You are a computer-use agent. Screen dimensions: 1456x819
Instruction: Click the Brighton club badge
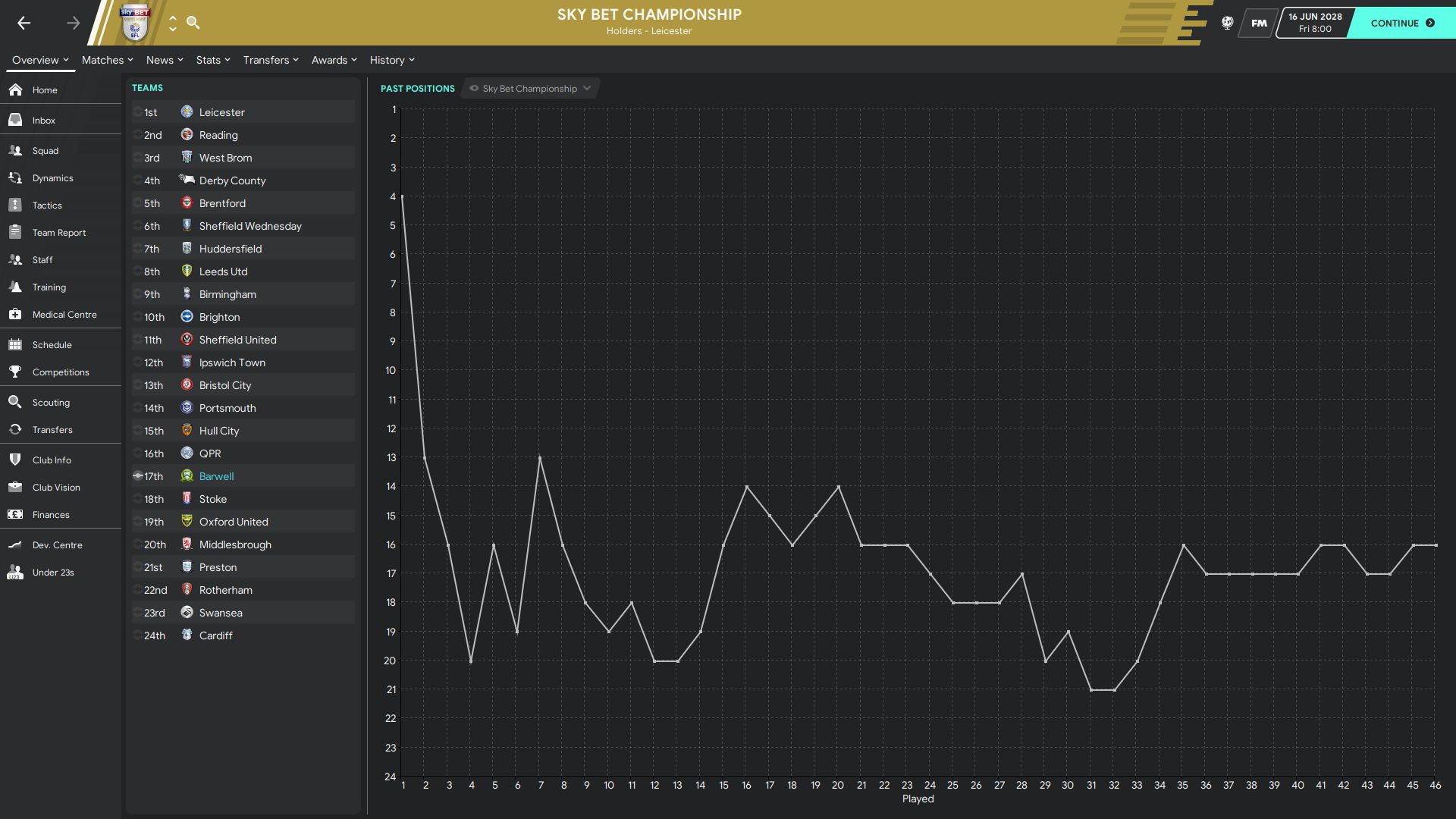pos(187,316)
